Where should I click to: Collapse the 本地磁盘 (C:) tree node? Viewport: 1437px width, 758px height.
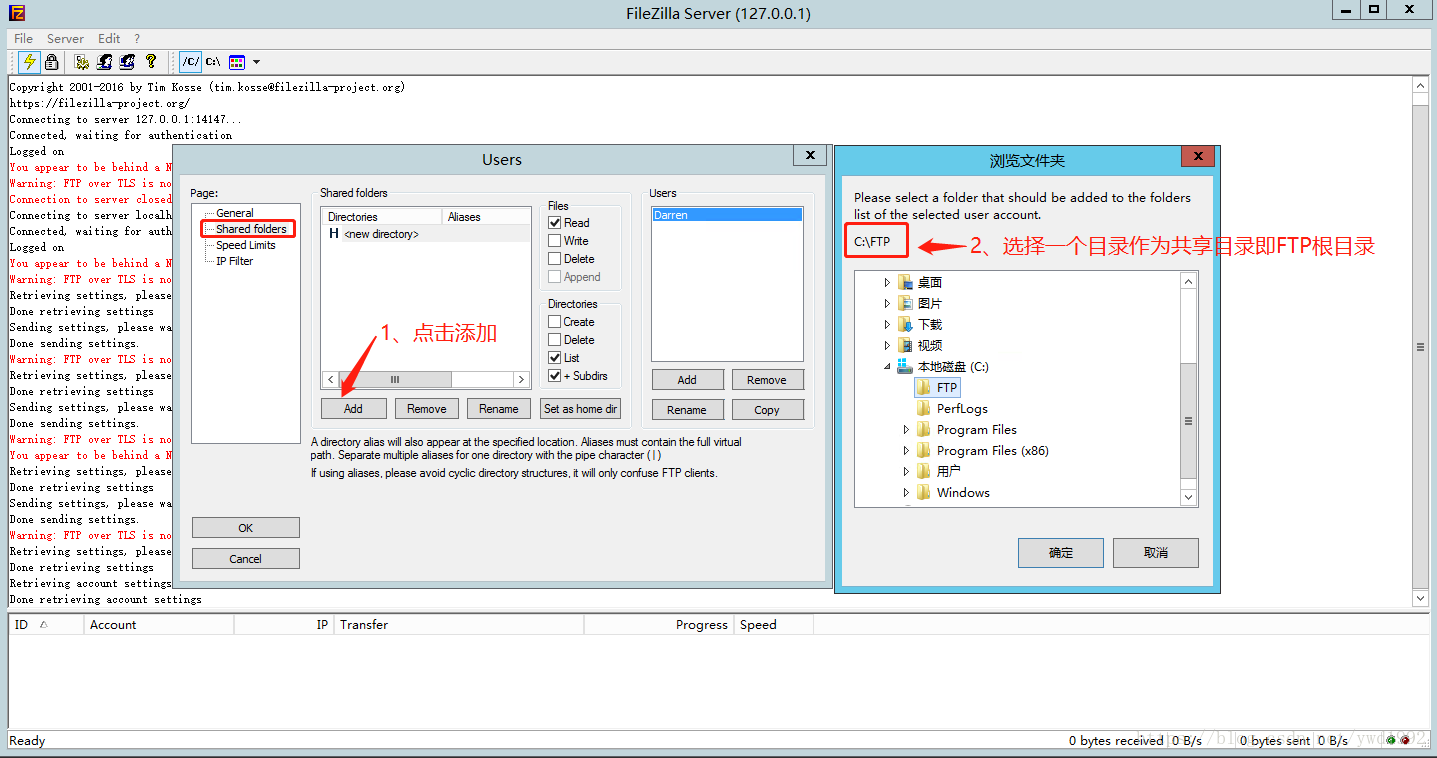coord(887,367)
